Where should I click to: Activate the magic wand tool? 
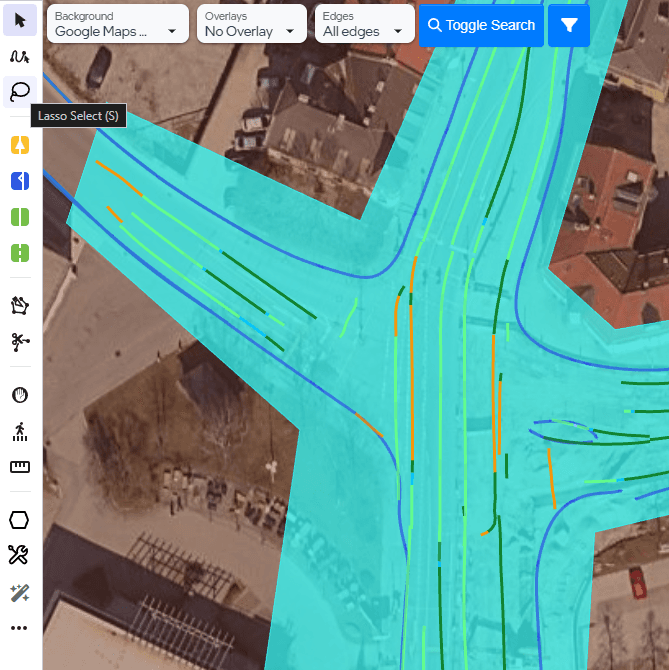[20, 592]
